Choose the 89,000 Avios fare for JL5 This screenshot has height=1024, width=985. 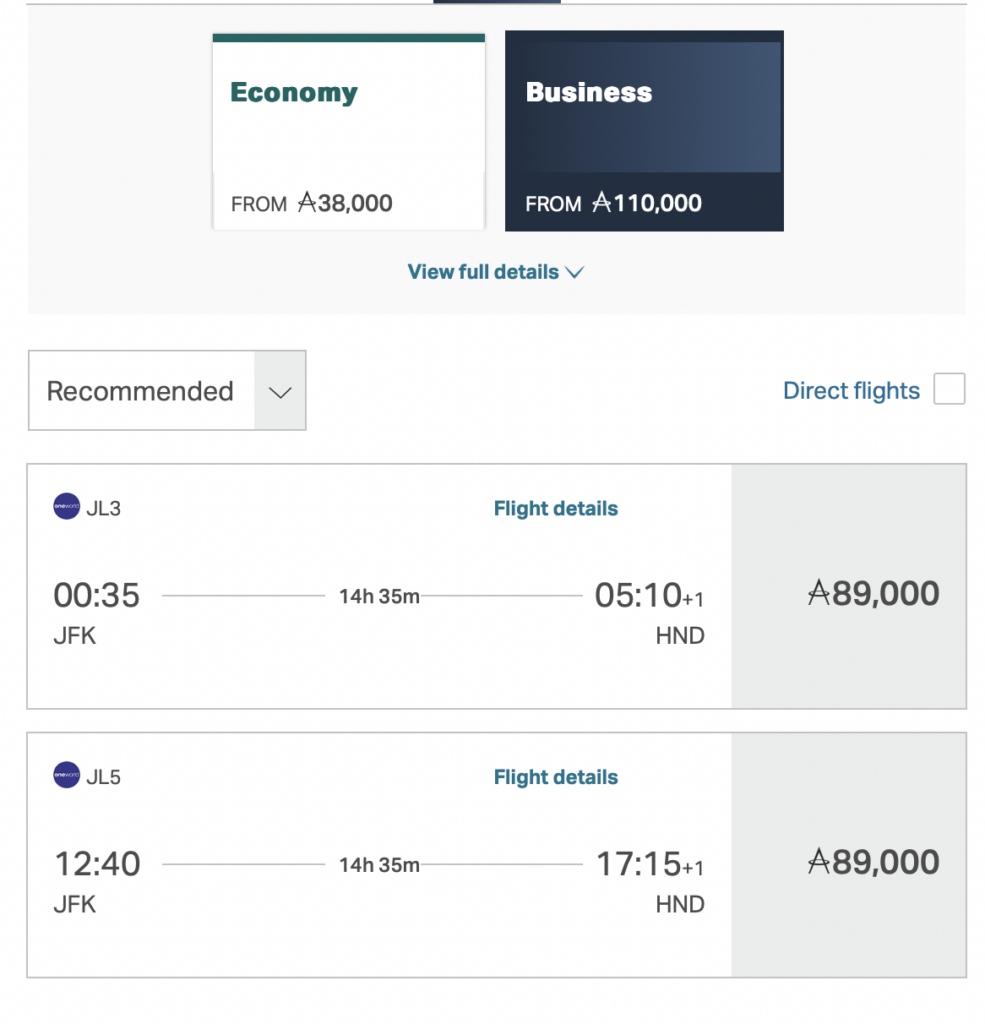click(x=873, y=862)
